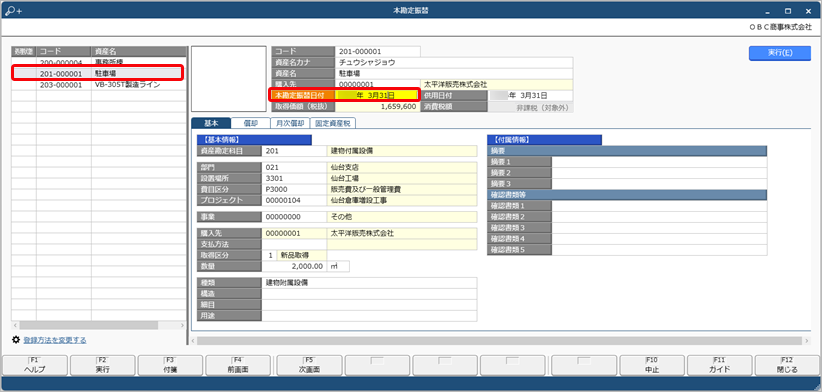Click the コード field 201-000001
Viewport: 822px width, 392px height.
point(377,51)
